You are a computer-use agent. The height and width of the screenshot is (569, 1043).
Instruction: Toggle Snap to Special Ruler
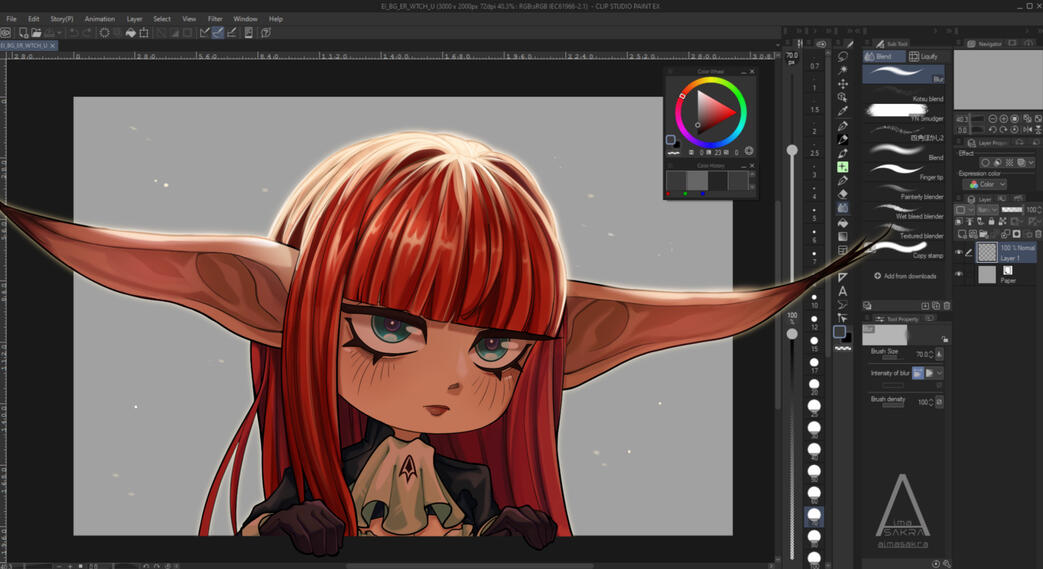(218, 32)
